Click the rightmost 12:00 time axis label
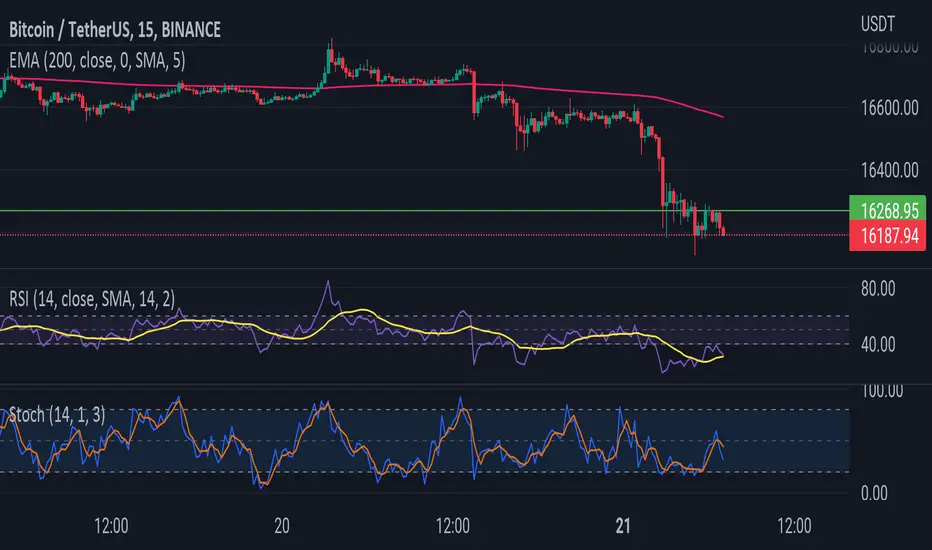This screenshot has width=932, height=550. (x=794, y=526)
